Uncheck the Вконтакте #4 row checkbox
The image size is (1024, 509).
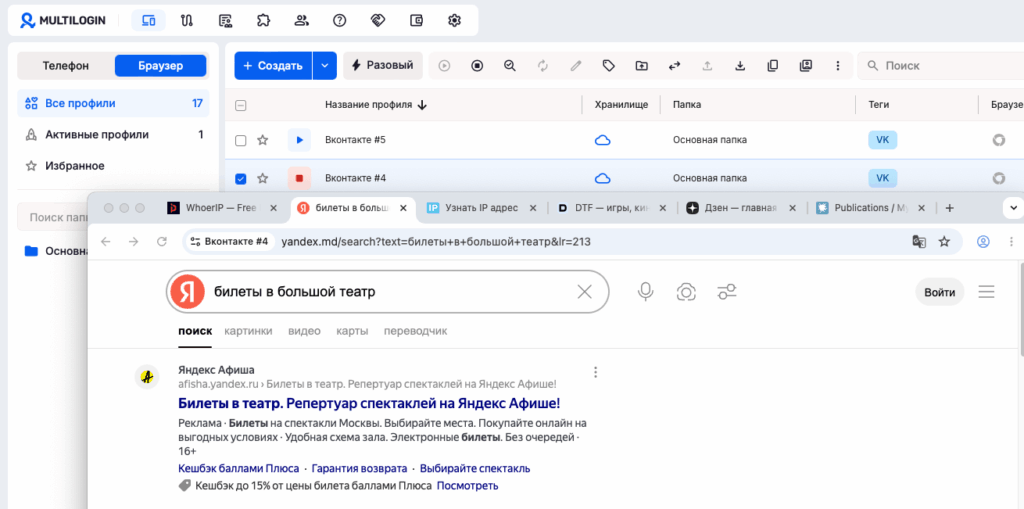[240, 178]
